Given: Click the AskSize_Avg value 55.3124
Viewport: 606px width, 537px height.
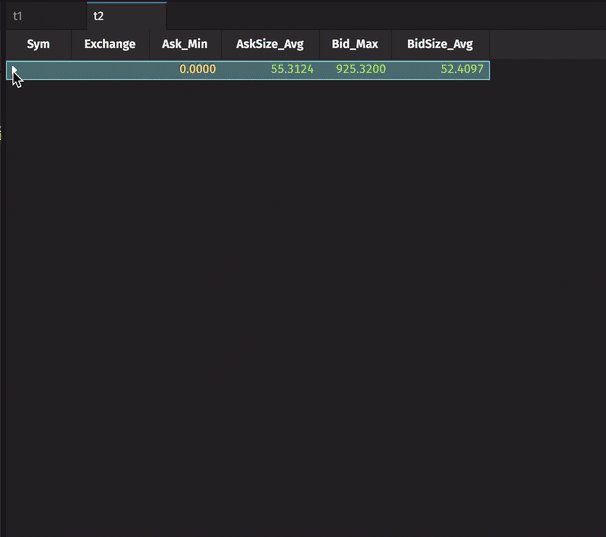Looking at the screenshot, I should point(291,70).
